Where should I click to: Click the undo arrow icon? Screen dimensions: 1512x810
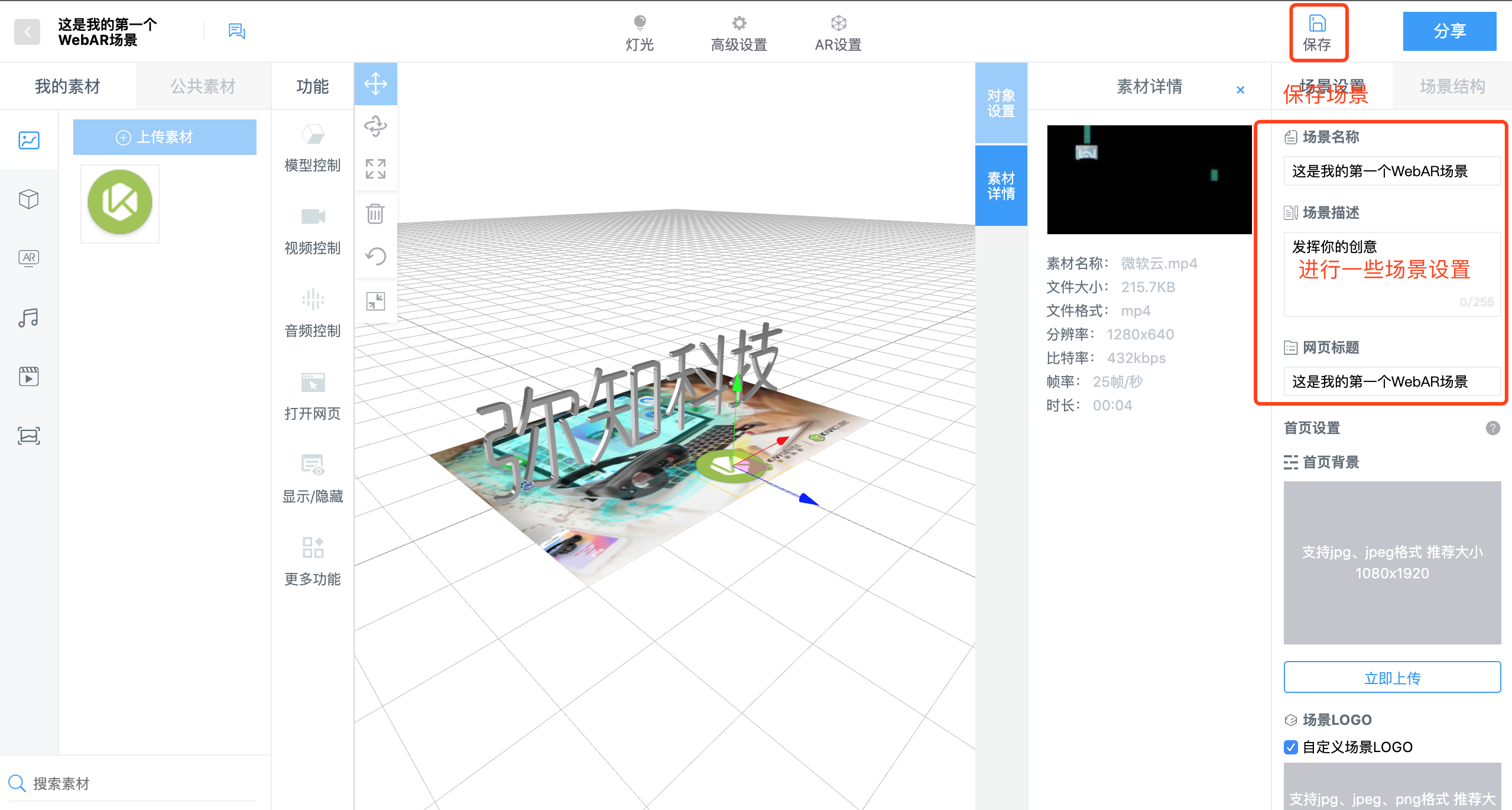click(x=375, y=256)
